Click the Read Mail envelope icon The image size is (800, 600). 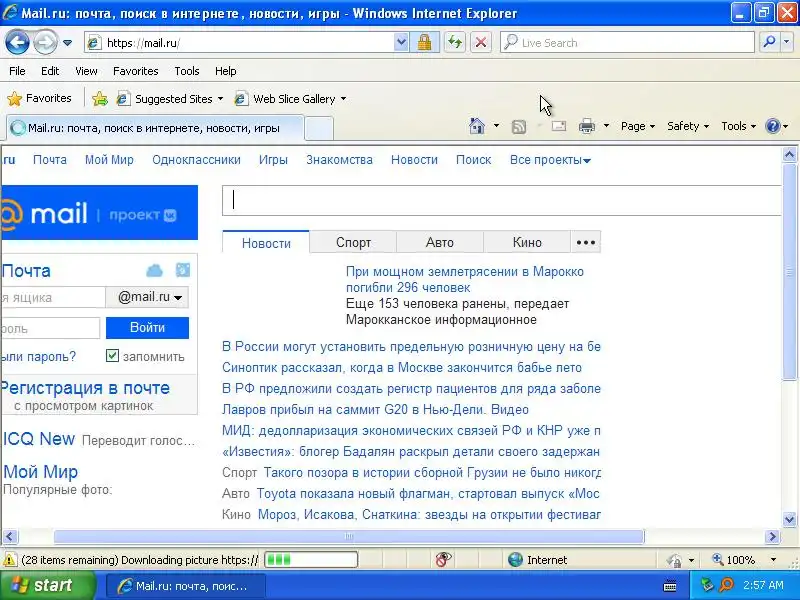click(x=559, y=126)
